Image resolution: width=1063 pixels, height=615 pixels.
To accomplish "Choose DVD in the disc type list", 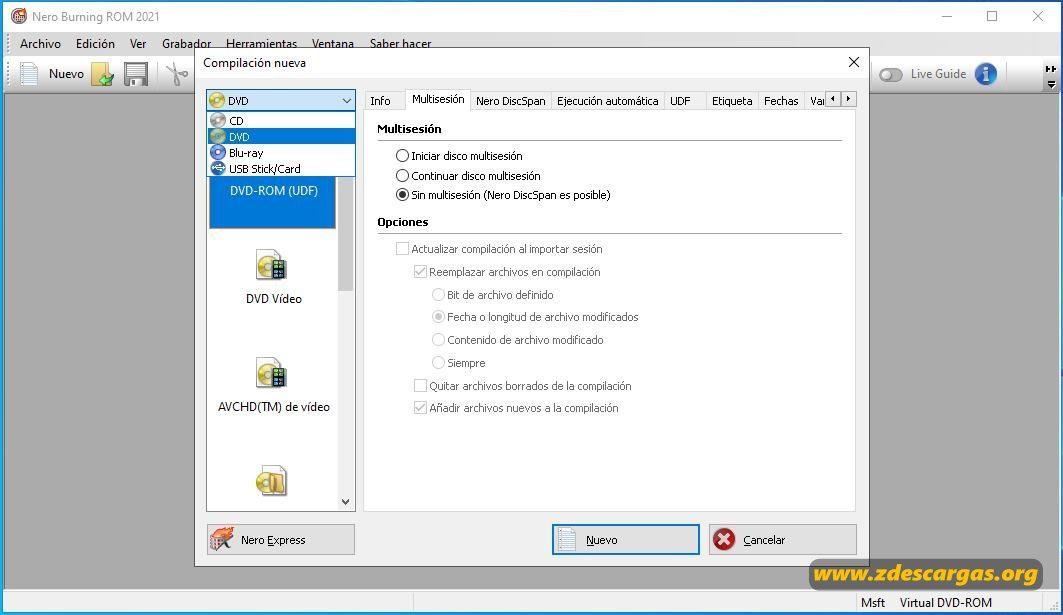I will point(281,137).
